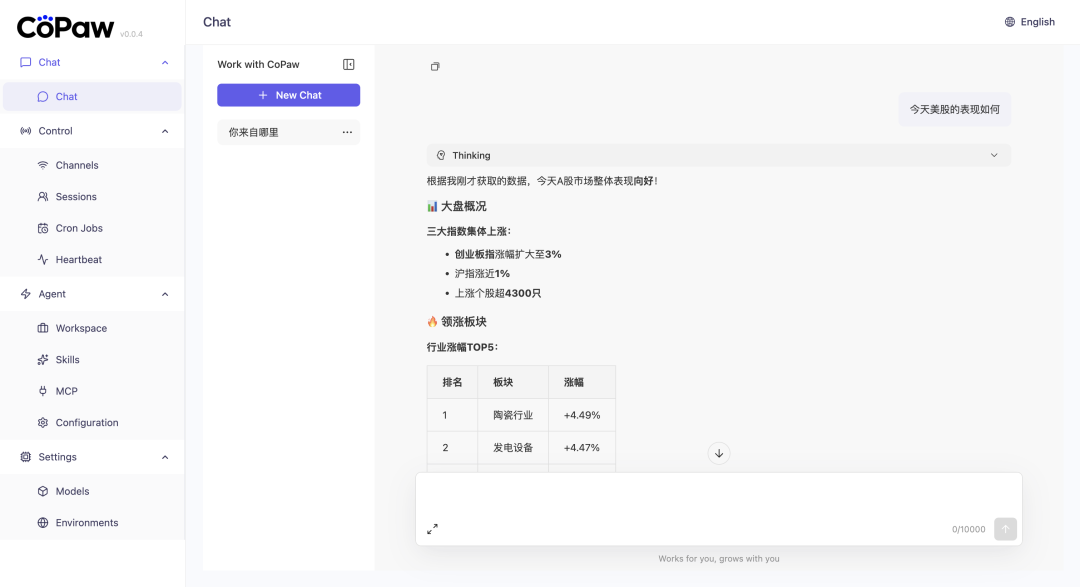The width and height of the screenshot is (1080, 587).
Task: Switch language to English
Action: pyautogui.click(x=1030, y=22)
